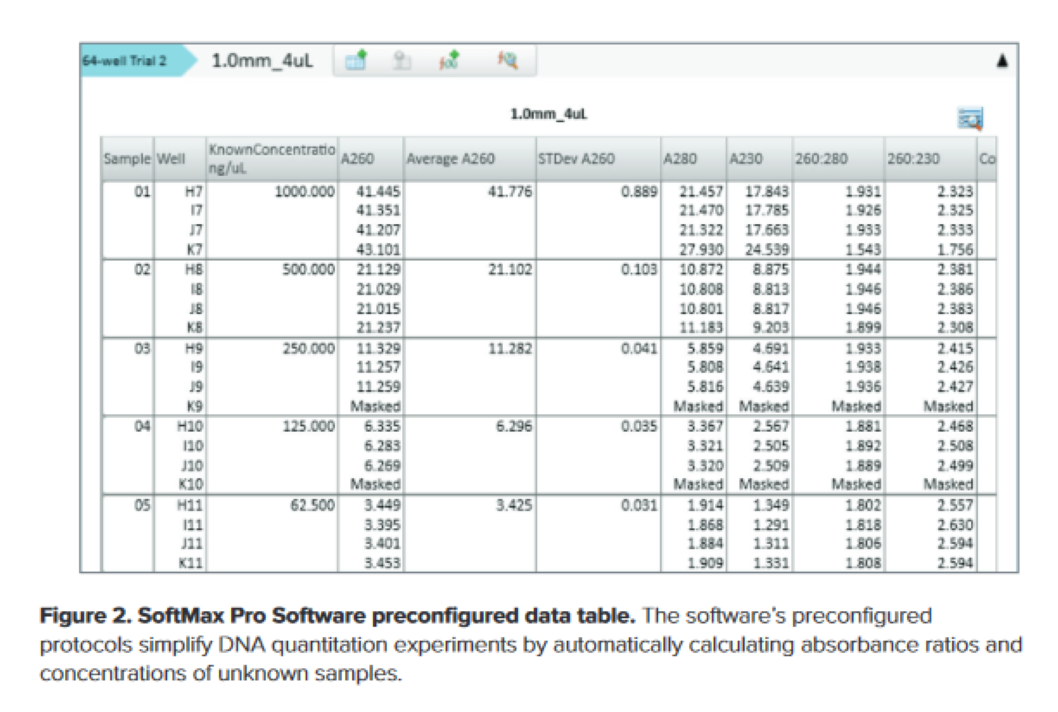Click the grayed-out column edit icon

click(402, 61)
